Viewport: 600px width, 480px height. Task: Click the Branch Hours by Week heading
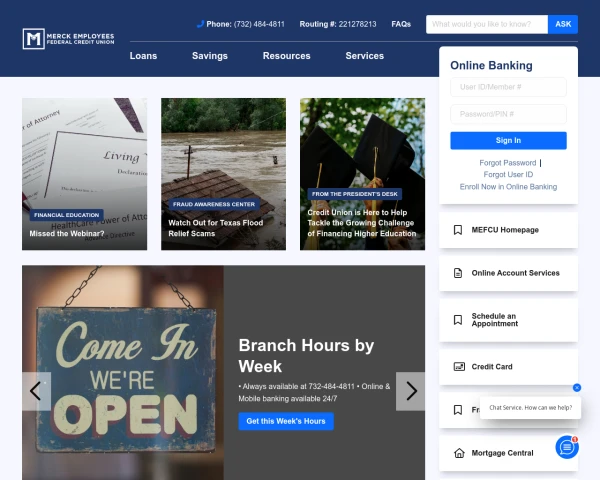[x=306, y=356]
